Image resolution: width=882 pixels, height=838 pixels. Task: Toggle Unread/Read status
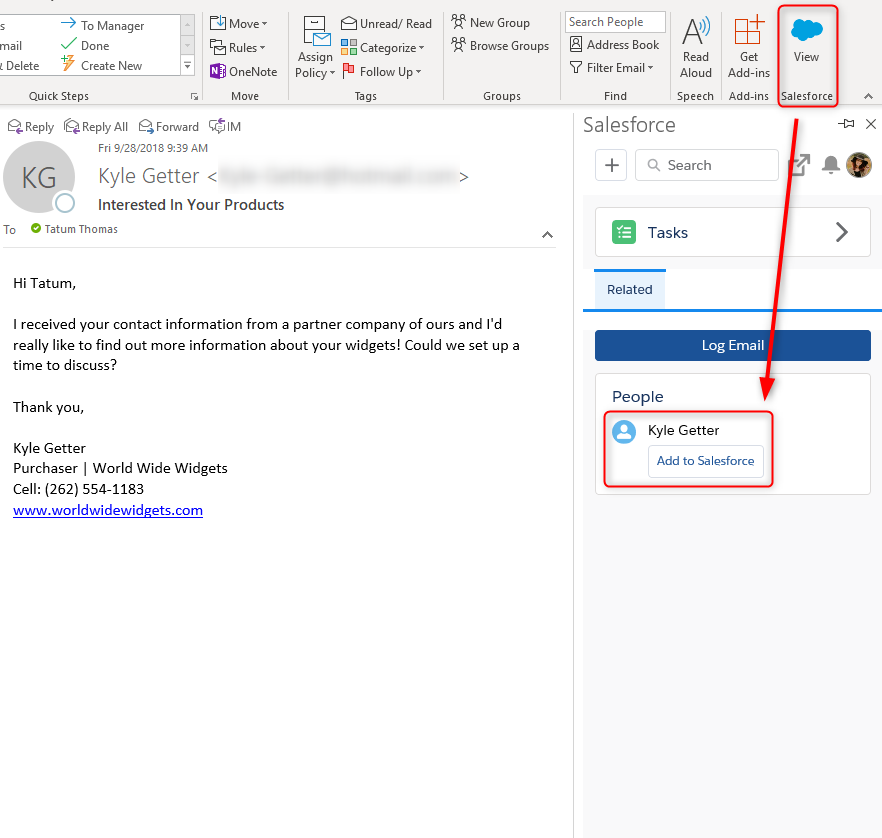(386, 24)
